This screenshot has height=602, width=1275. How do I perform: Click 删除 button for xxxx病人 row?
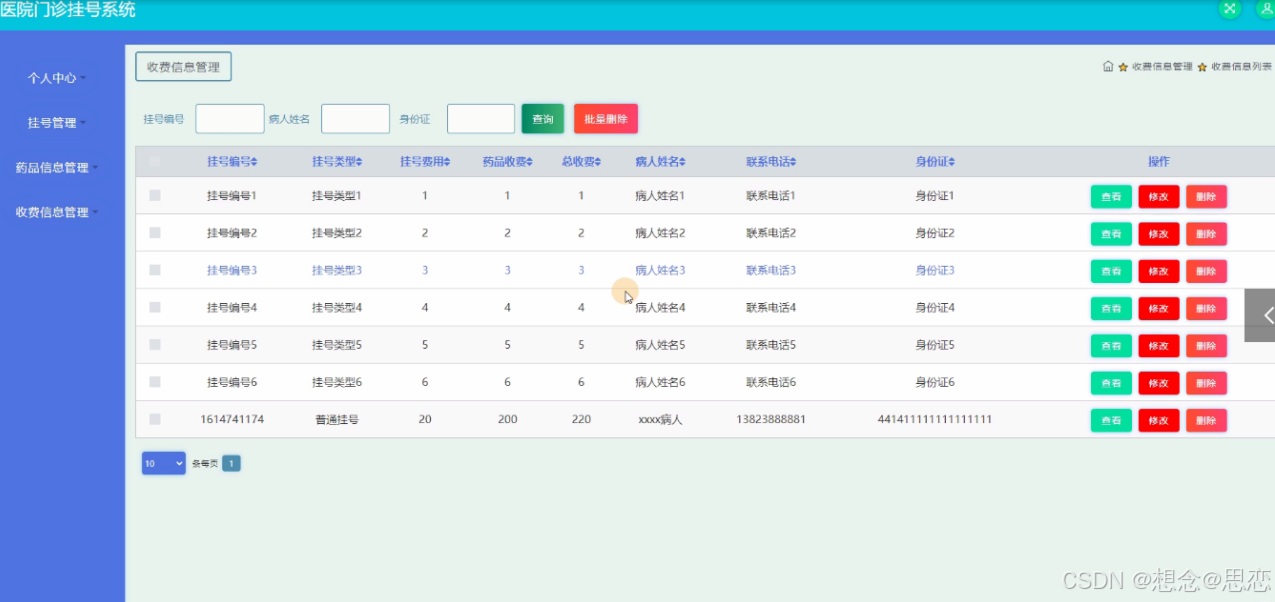[1206, 420]
